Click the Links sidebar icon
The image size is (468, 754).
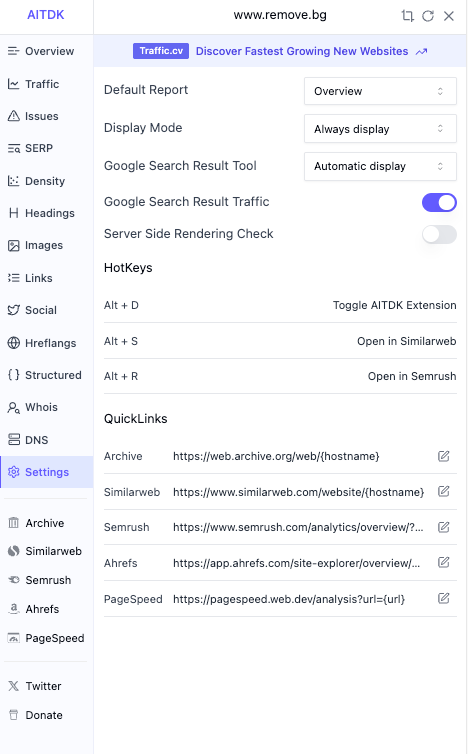(13, 278)
